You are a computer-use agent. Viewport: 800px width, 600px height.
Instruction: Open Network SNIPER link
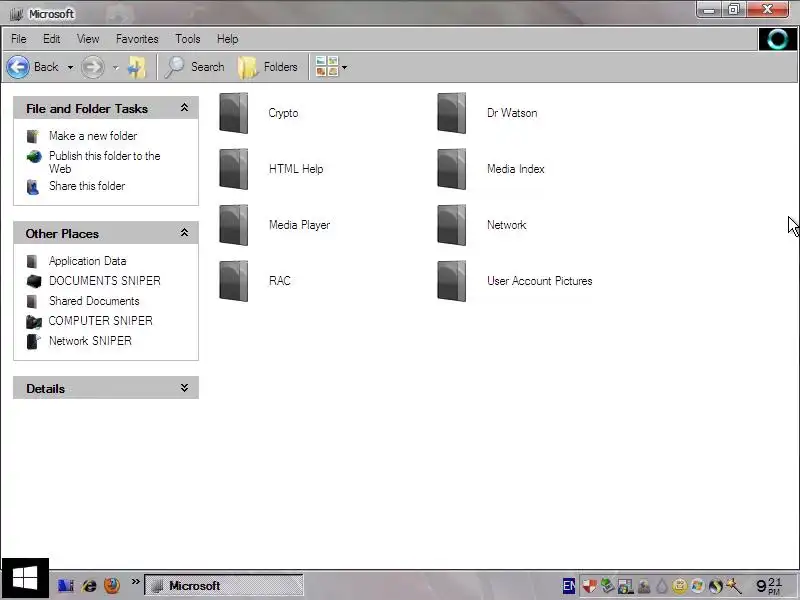(90, 340)
